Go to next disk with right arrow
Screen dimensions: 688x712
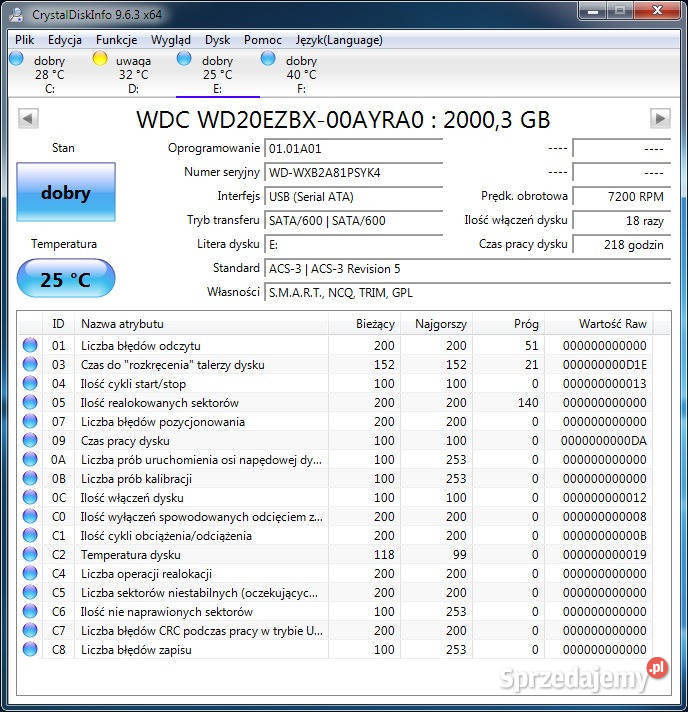click(659, 119)
